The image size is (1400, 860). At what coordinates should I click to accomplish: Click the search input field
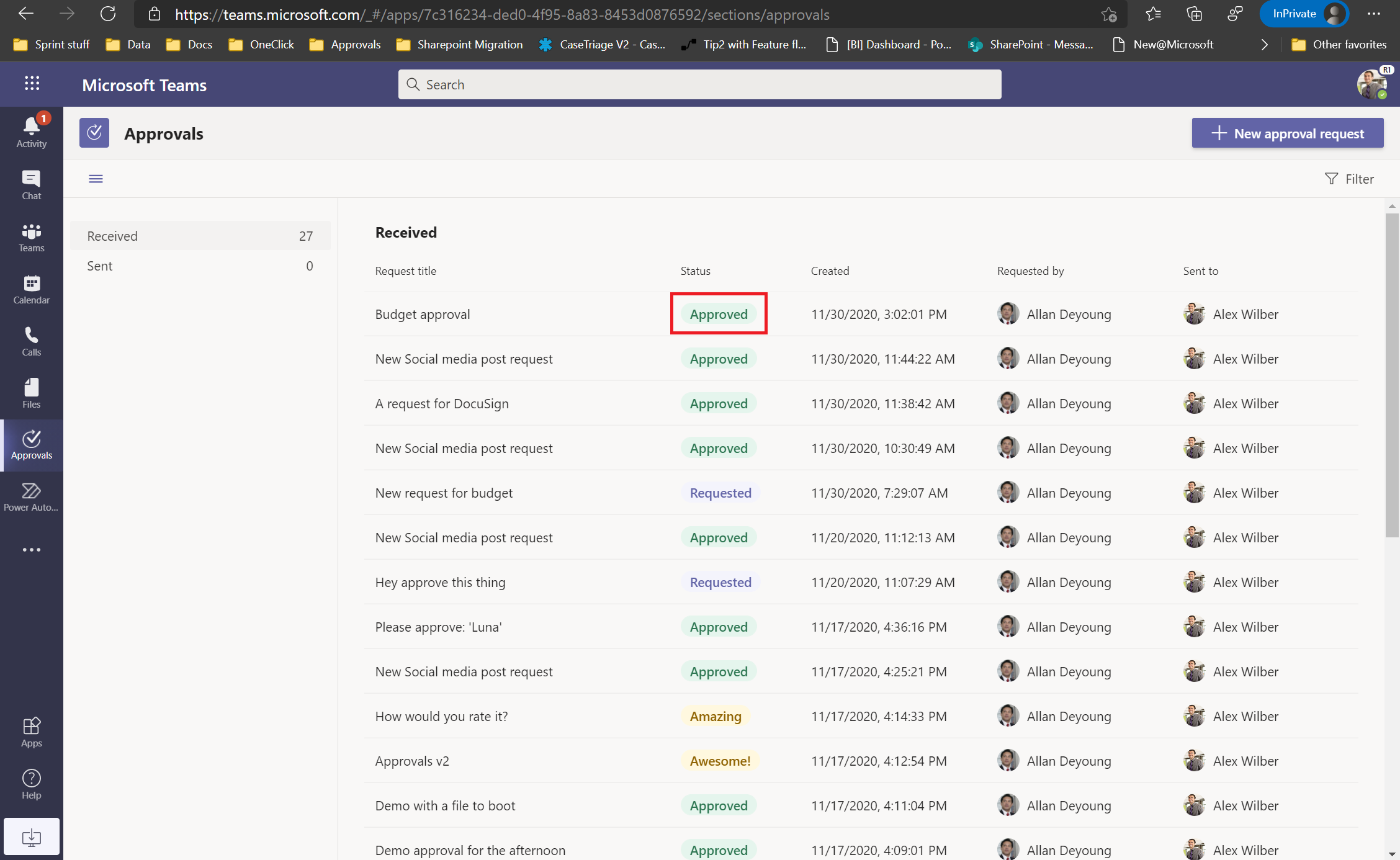pos(699,84)
